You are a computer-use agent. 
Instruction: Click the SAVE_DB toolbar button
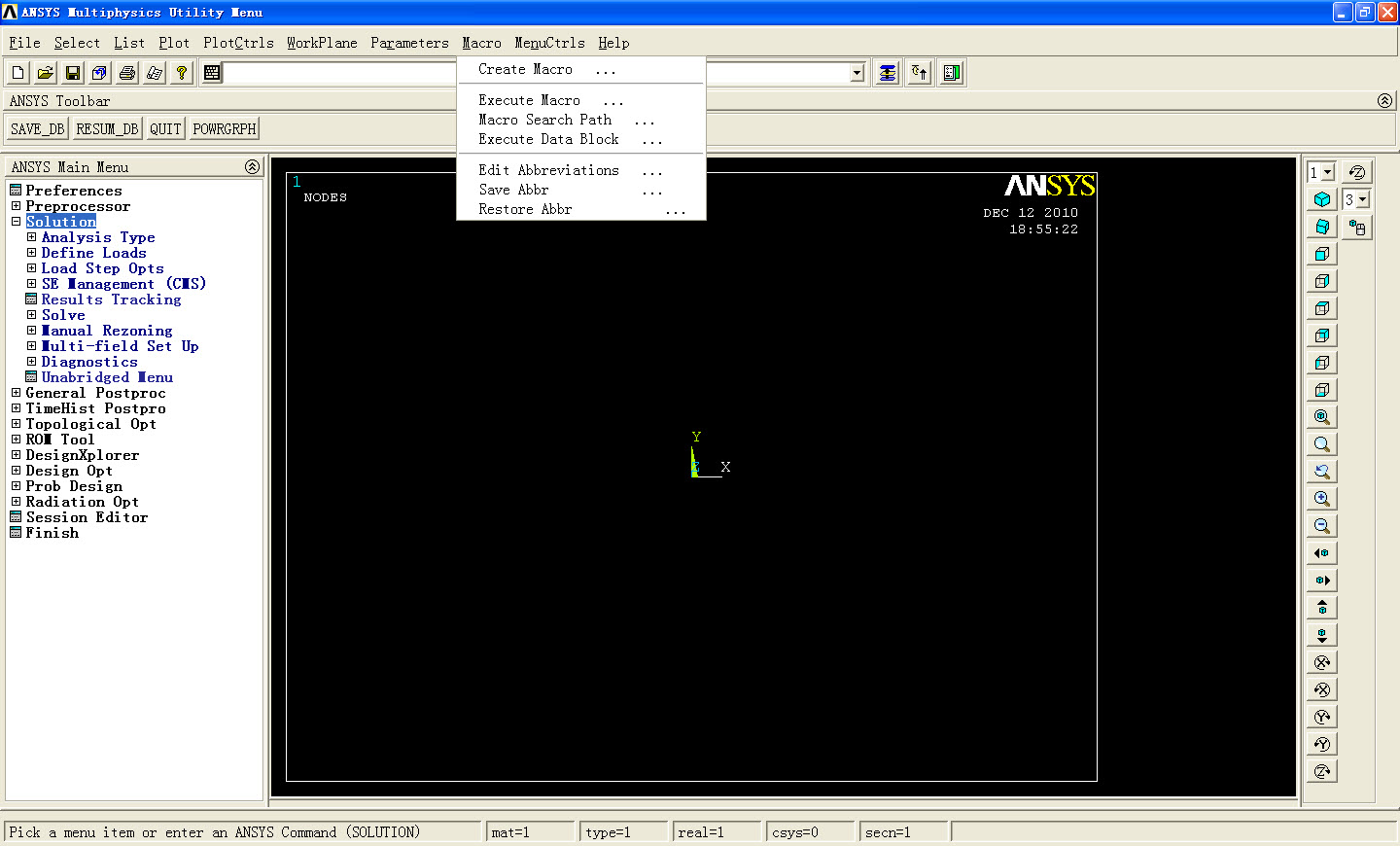tap(38, 129)
